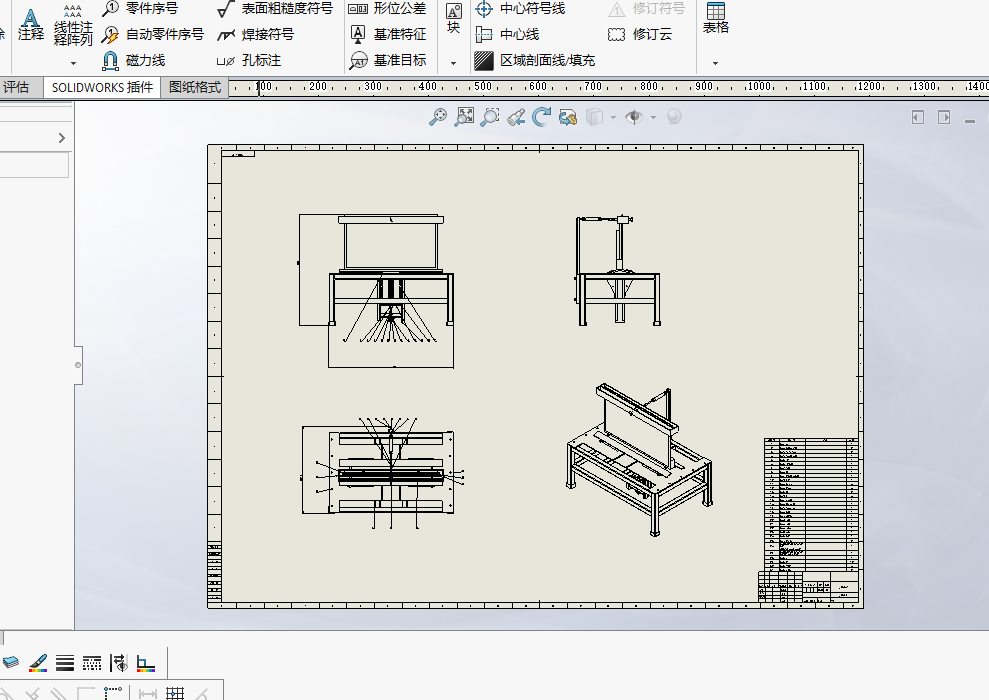
Task: Click the title block at sheet corner
Action: 808,586
